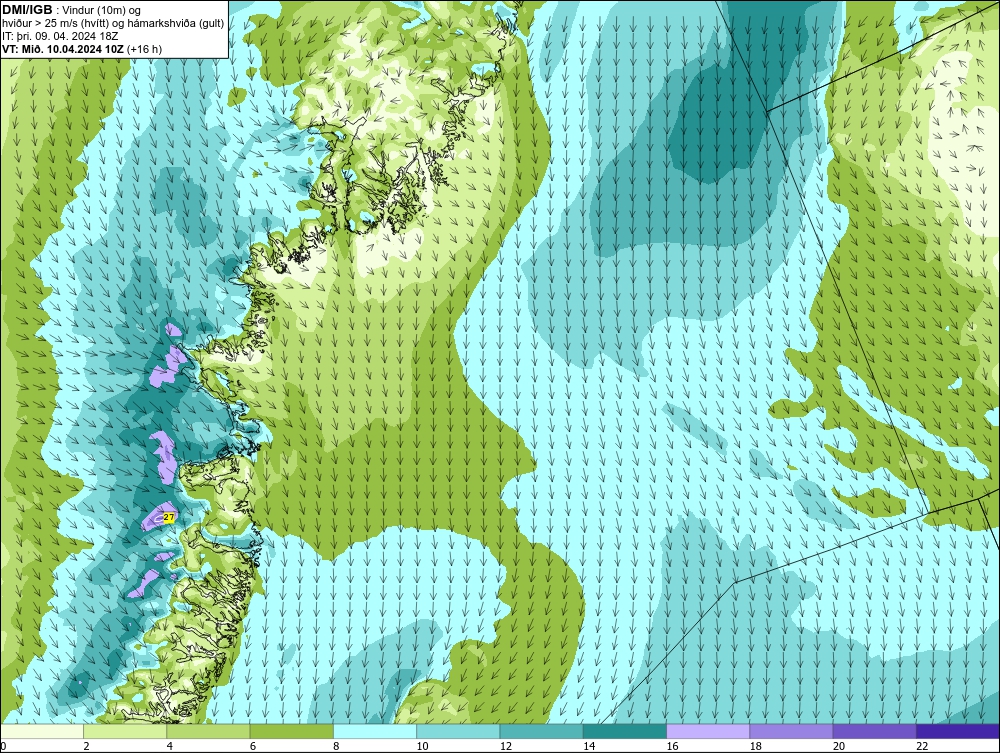This screenshot has height=753, width=1000.
Task: Select the 18-20 m/s purple swatch
Action: (791, 731)
